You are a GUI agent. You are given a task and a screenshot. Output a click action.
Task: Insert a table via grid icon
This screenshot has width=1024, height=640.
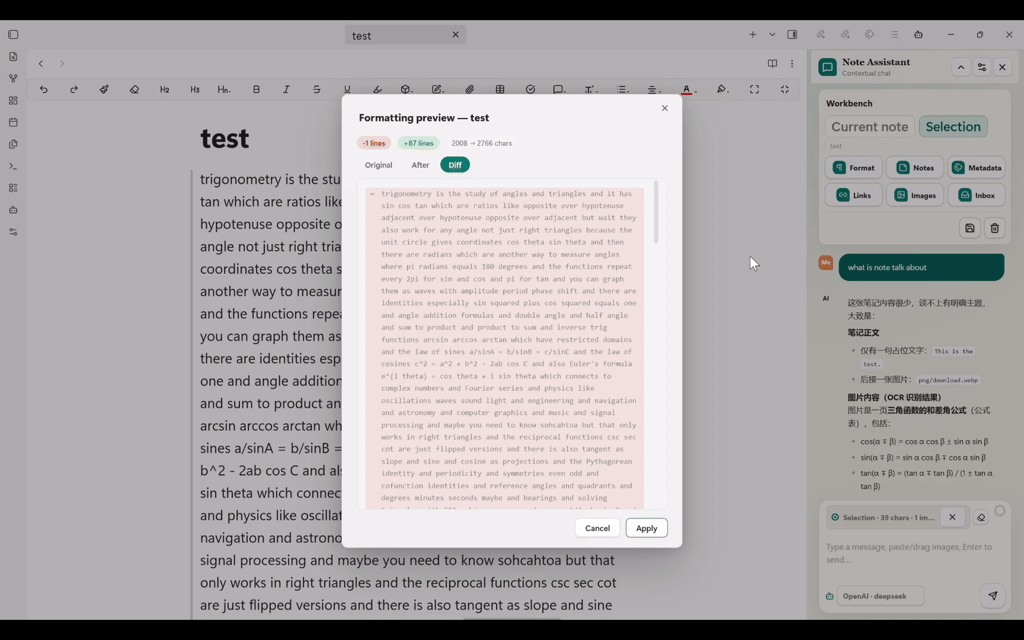click(x=500, y=89)
